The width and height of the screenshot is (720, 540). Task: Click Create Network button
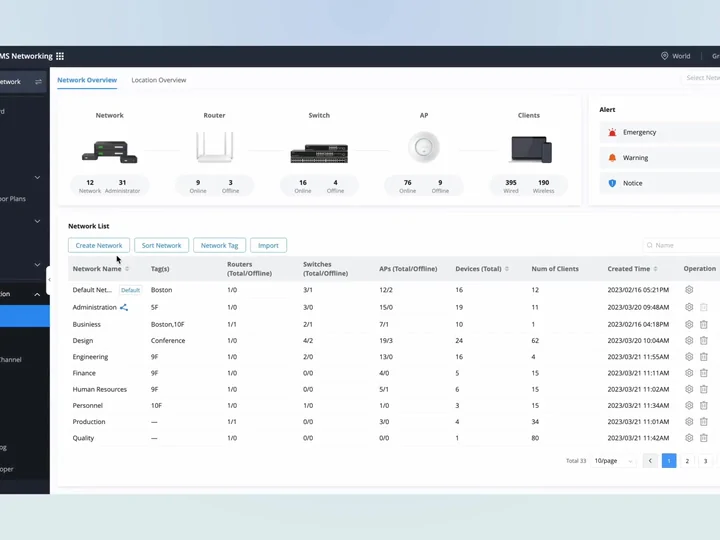99,245
